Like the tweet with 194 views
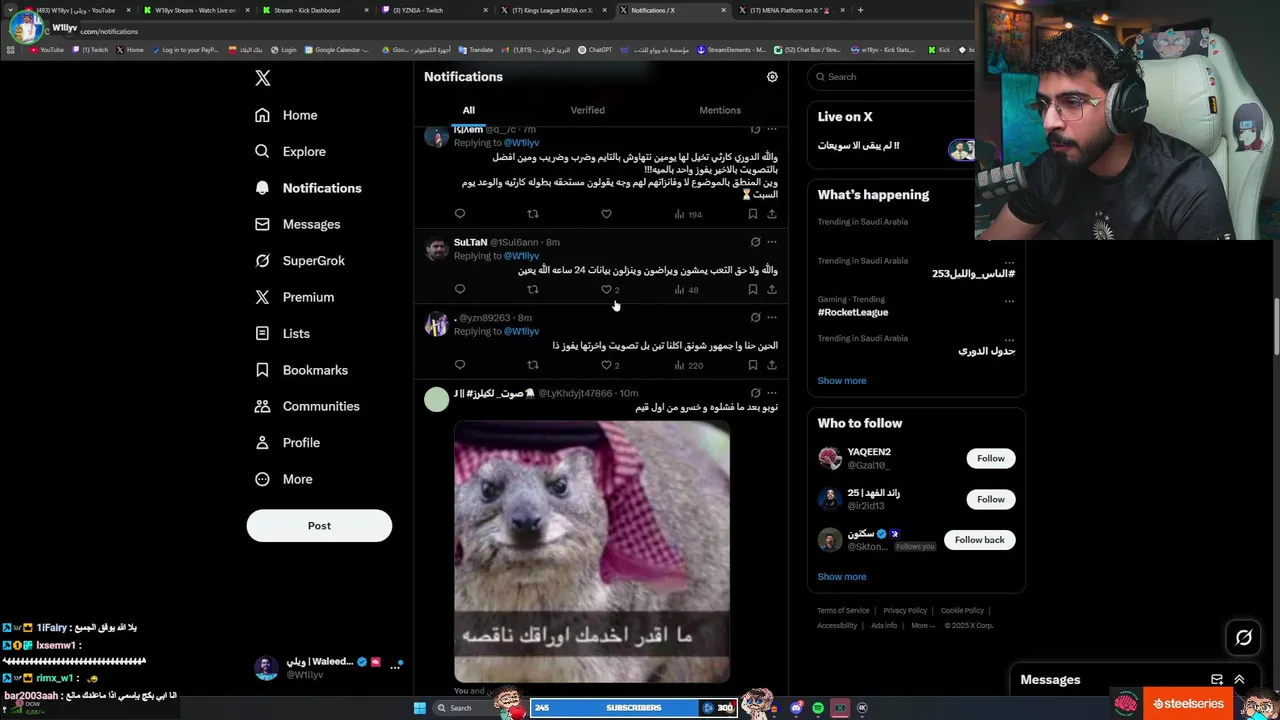The width and height of the screenshot is (1280, 720). (606, 214)
